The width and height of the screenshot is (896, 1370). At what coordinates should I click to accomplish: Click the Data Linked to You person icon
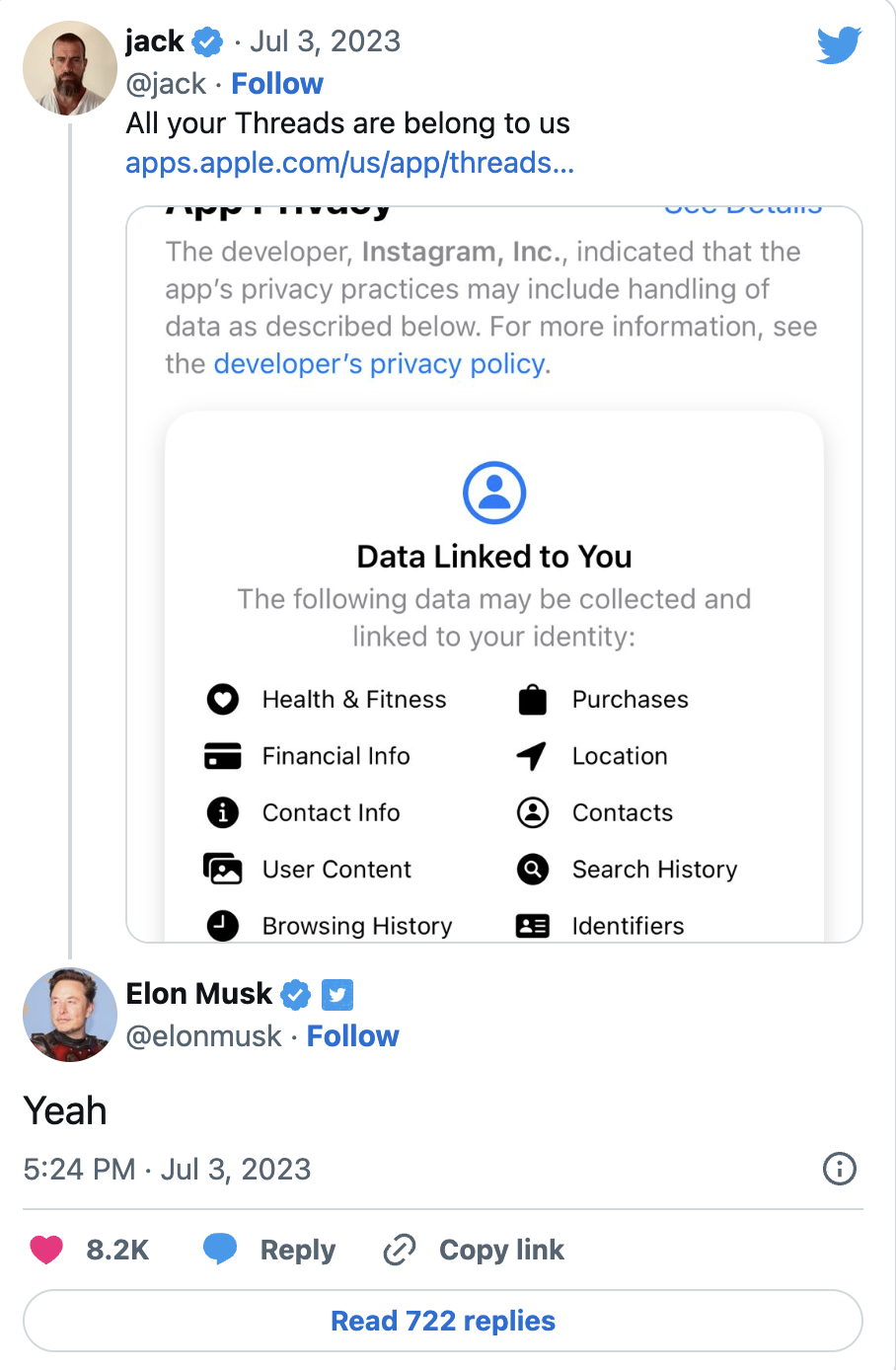coord(493,493)
